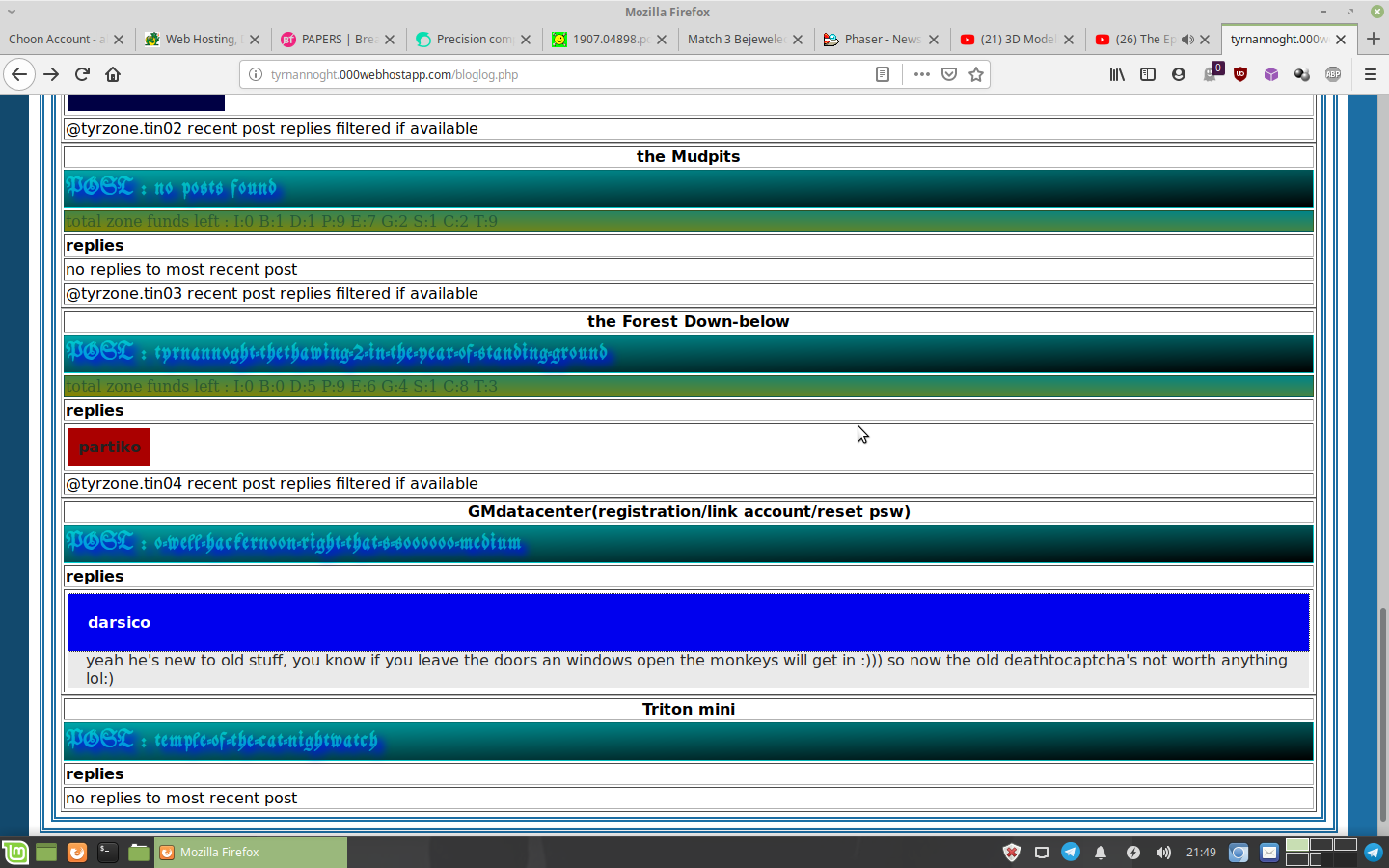Switch to the Choon Account tab
This screenshot has width=1389, height=868.
66,40
